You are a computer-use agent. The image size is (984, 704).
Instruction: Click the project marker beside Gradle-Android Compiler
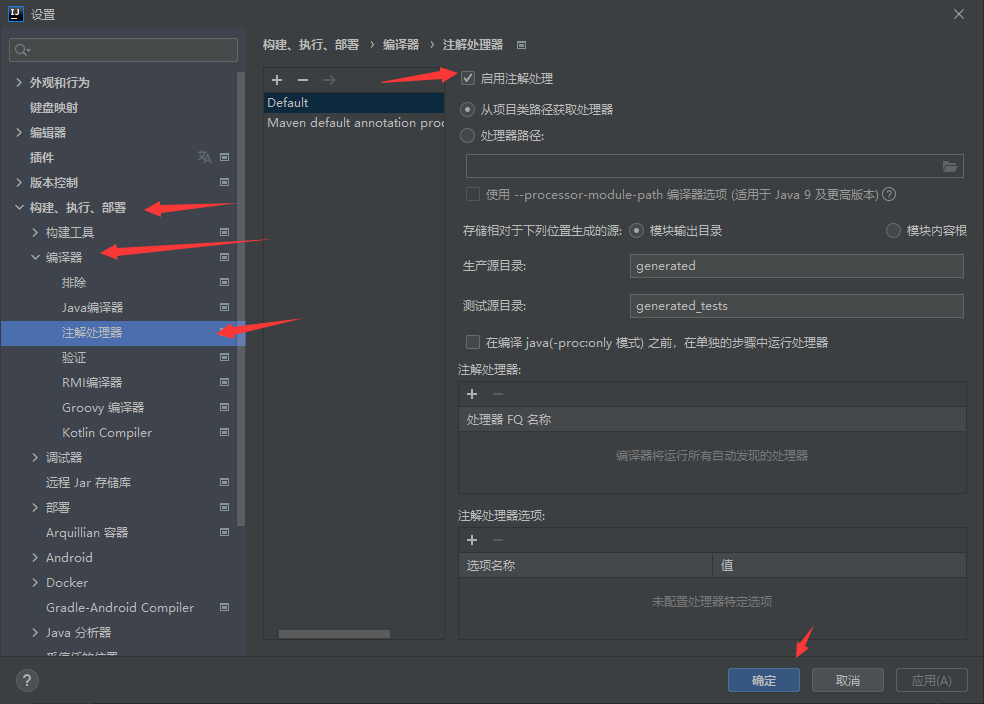pos(224,607)
